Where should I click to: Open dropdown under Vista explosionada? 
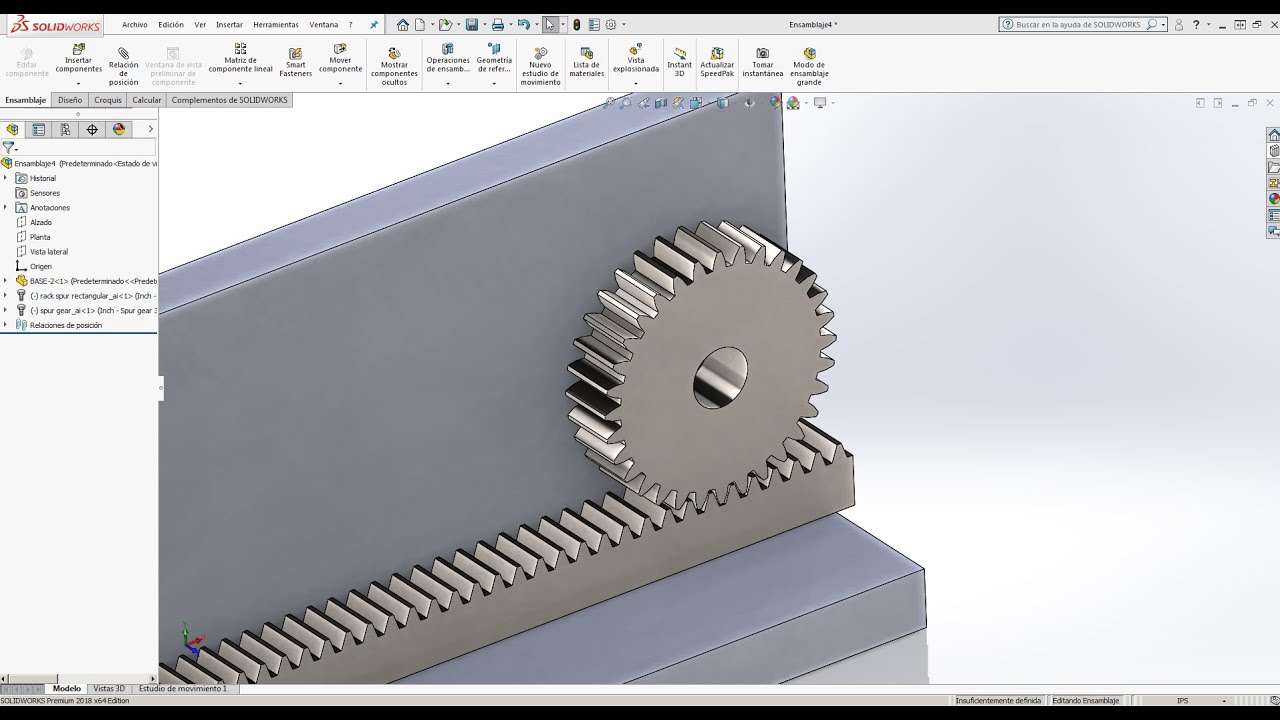(636, 83)
